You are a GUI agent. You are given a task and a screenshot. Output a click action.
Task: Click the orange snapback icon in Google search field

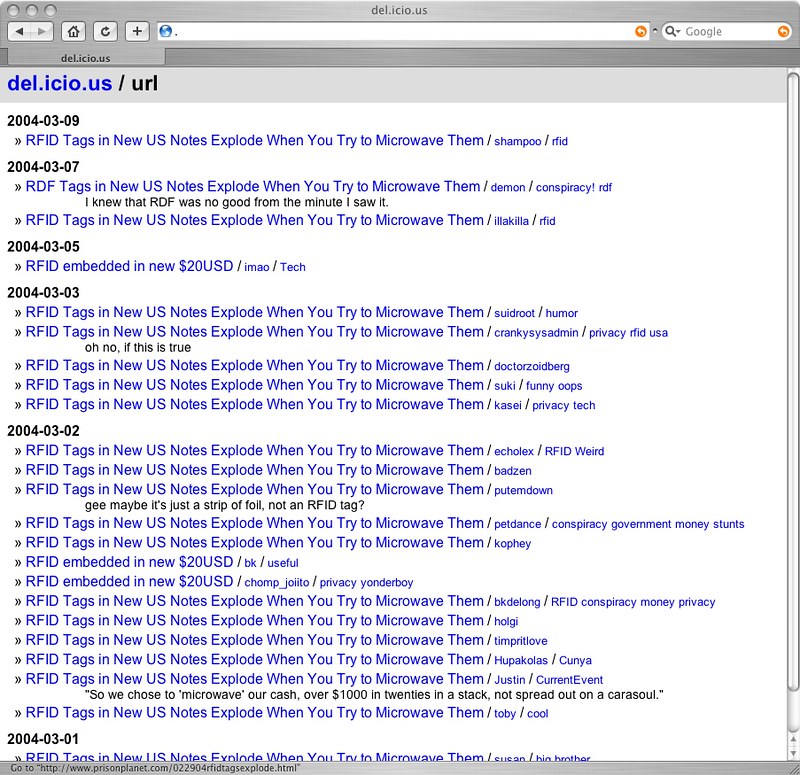(783, 32)
